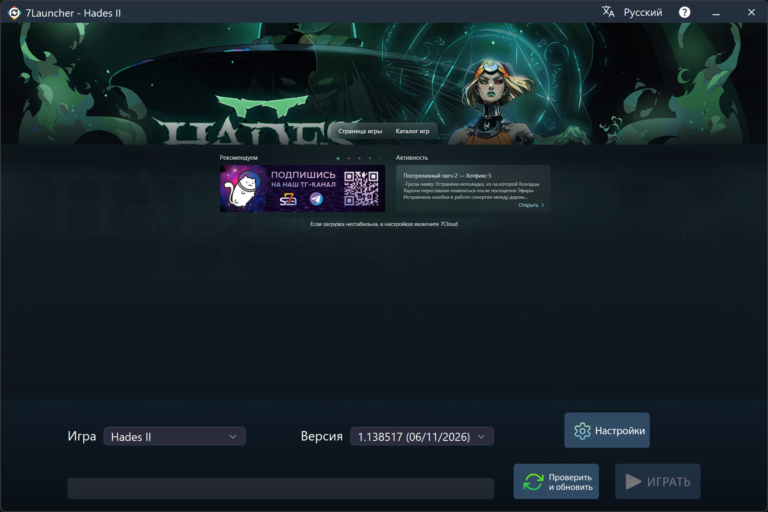Click the Telegram icon in the banner
This screenshot has height=512, width=768.
point(316,199)
